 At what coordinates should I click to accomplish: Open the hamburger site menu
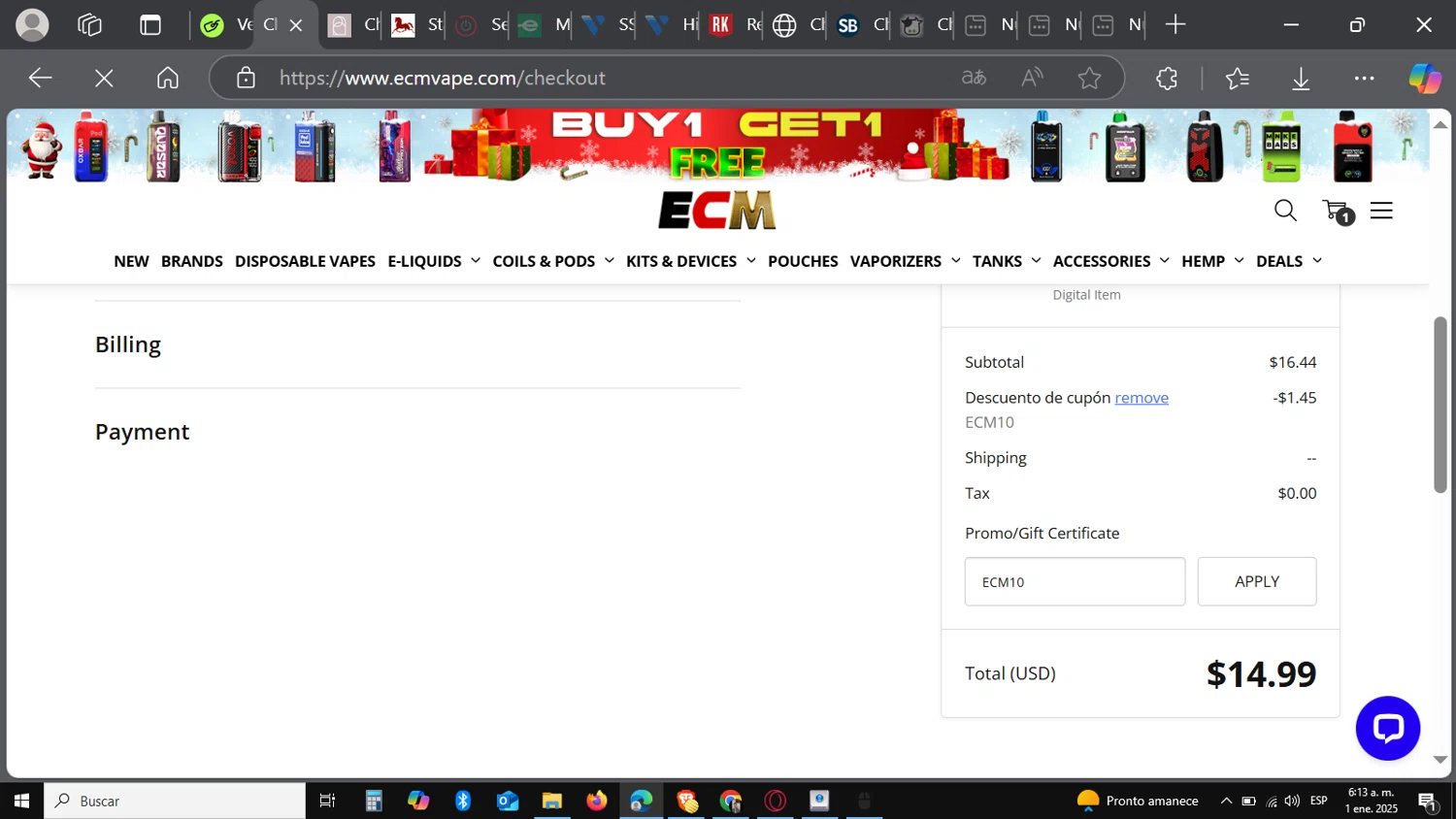(1381, 211)
